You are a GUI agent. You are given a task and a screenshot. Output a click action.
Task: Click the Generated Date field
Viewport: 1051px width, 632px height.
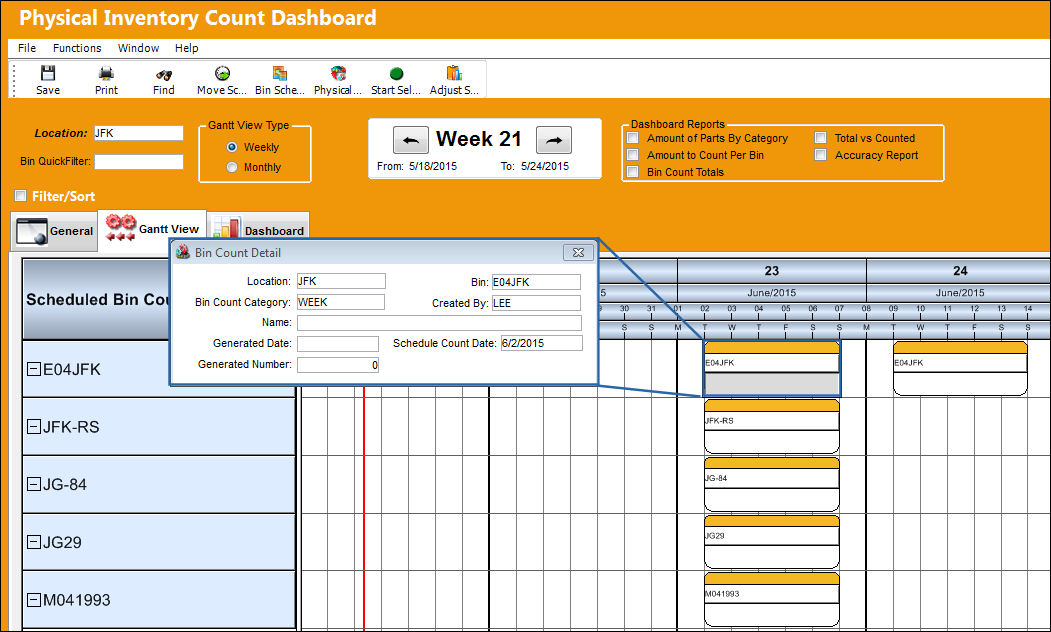tap(338, 343)
